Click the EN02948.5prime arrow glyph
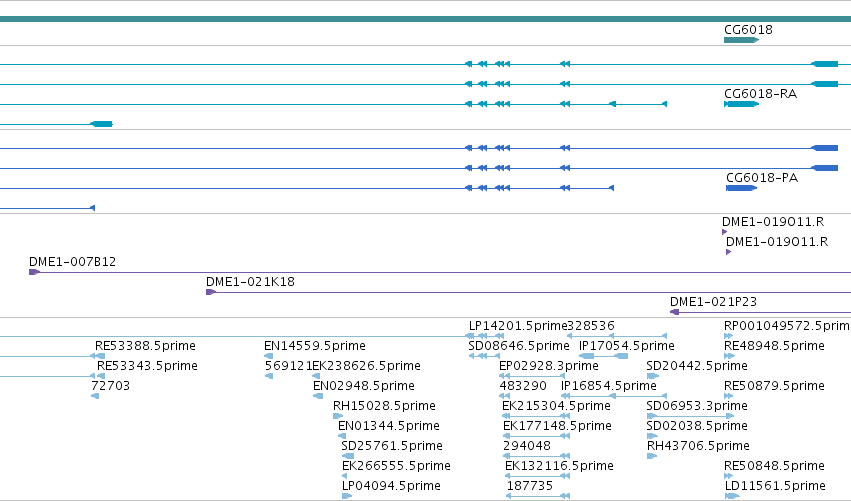 318,396
